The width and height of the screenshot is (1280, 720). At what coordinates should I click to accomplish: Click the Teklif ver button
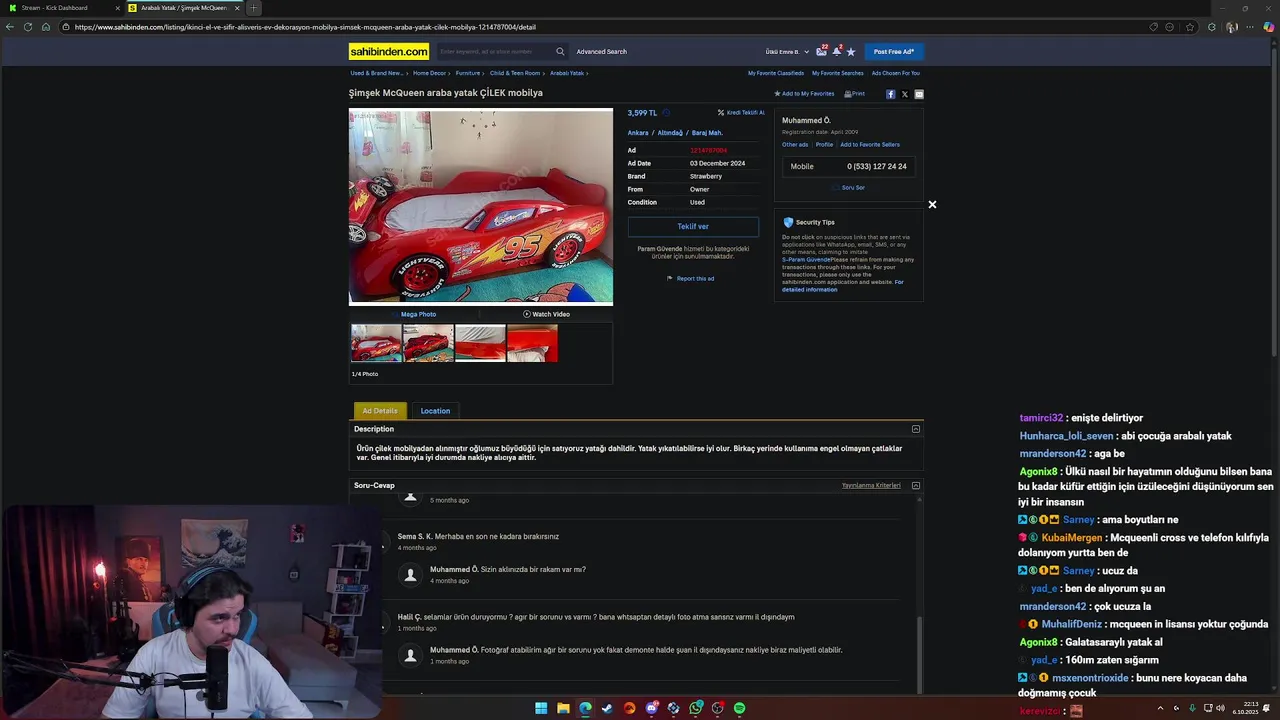point(693,227)
